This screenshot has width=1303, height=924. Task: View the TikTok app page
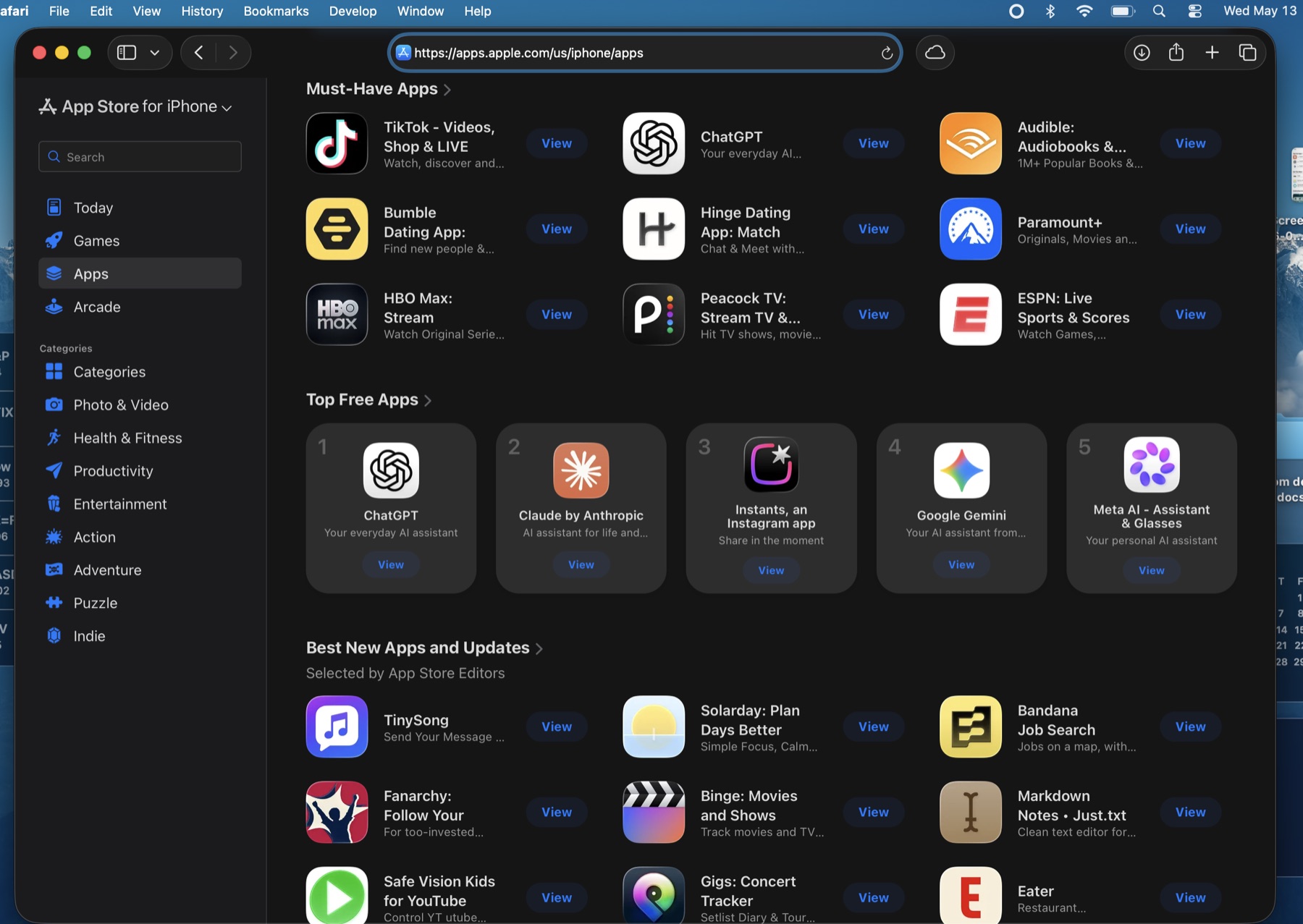(x=557, y=143)
